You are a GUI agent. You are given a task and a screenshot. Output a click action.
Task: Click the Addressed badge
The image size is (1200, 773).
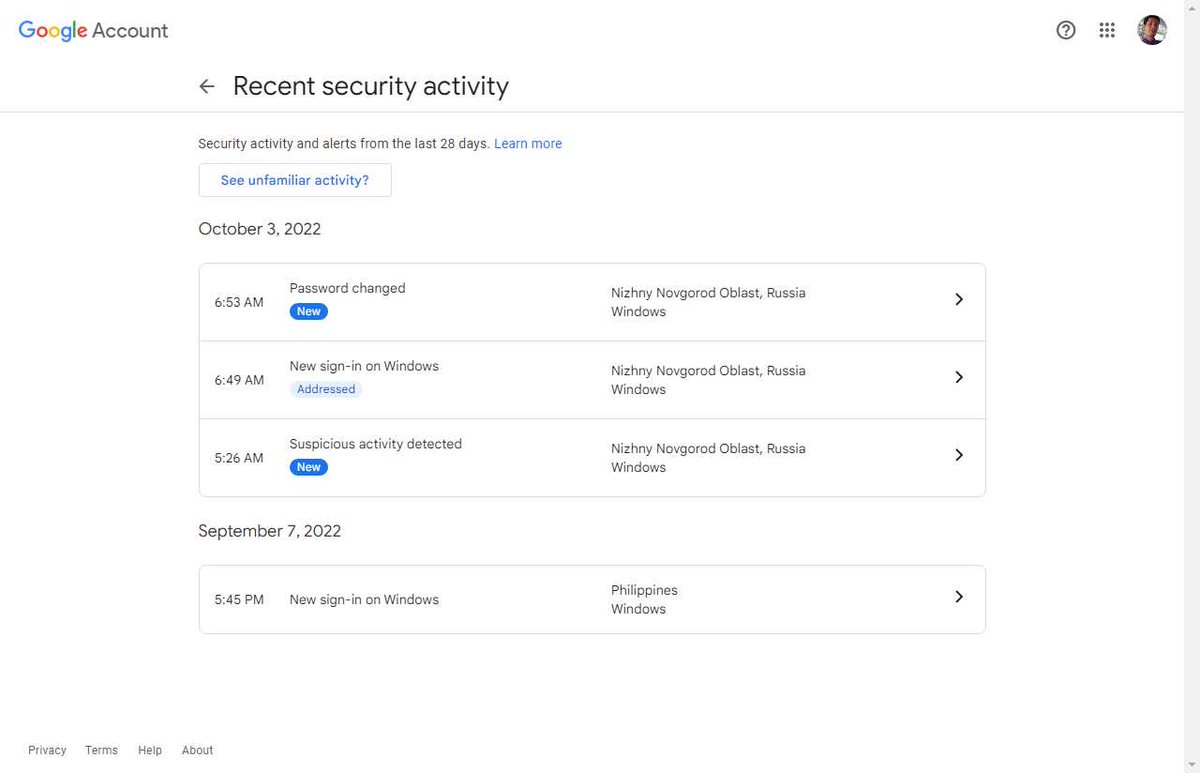326,389
